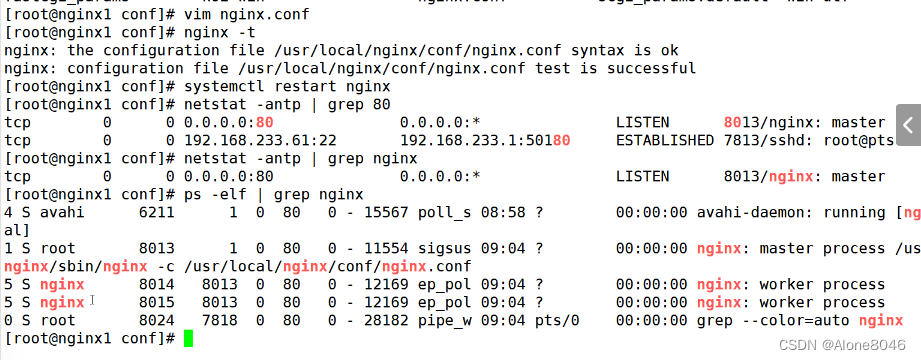Image resolution: width=921 pixels, height=360 pixels.
Task: Click 'pipe_w' wait channel text
Action: 445,321
